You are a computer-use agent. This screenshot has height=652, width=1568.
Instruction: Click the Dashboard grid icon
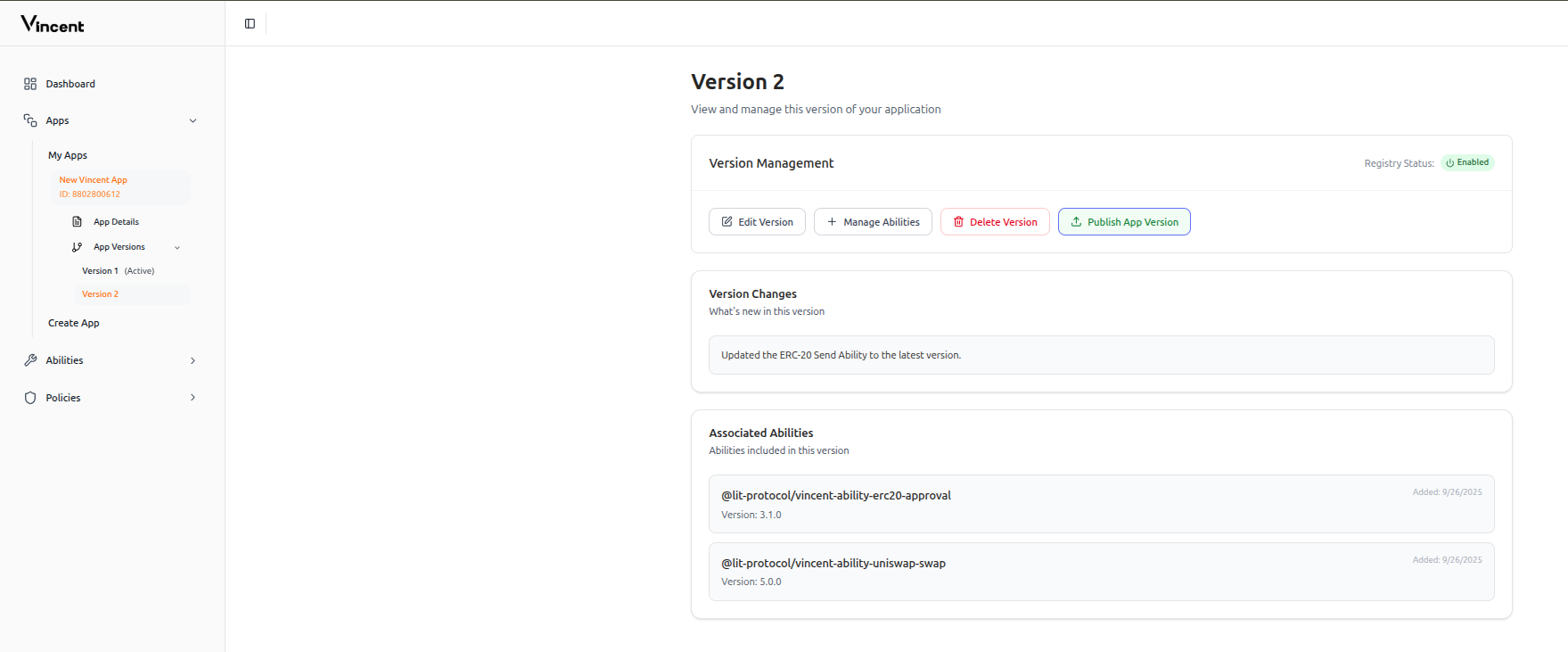[30, 84]
